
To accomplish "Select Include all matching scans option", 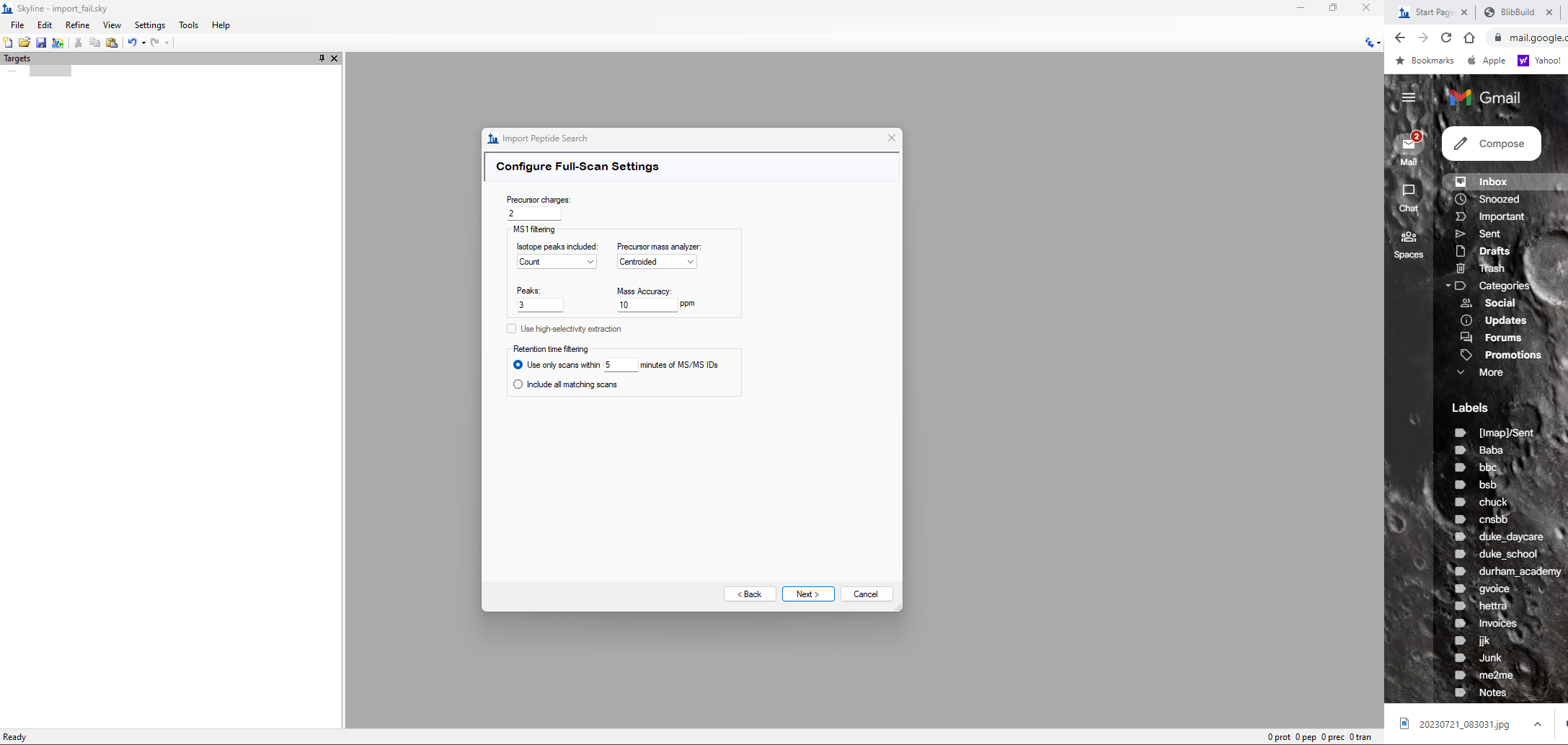I will pos(518,384).
